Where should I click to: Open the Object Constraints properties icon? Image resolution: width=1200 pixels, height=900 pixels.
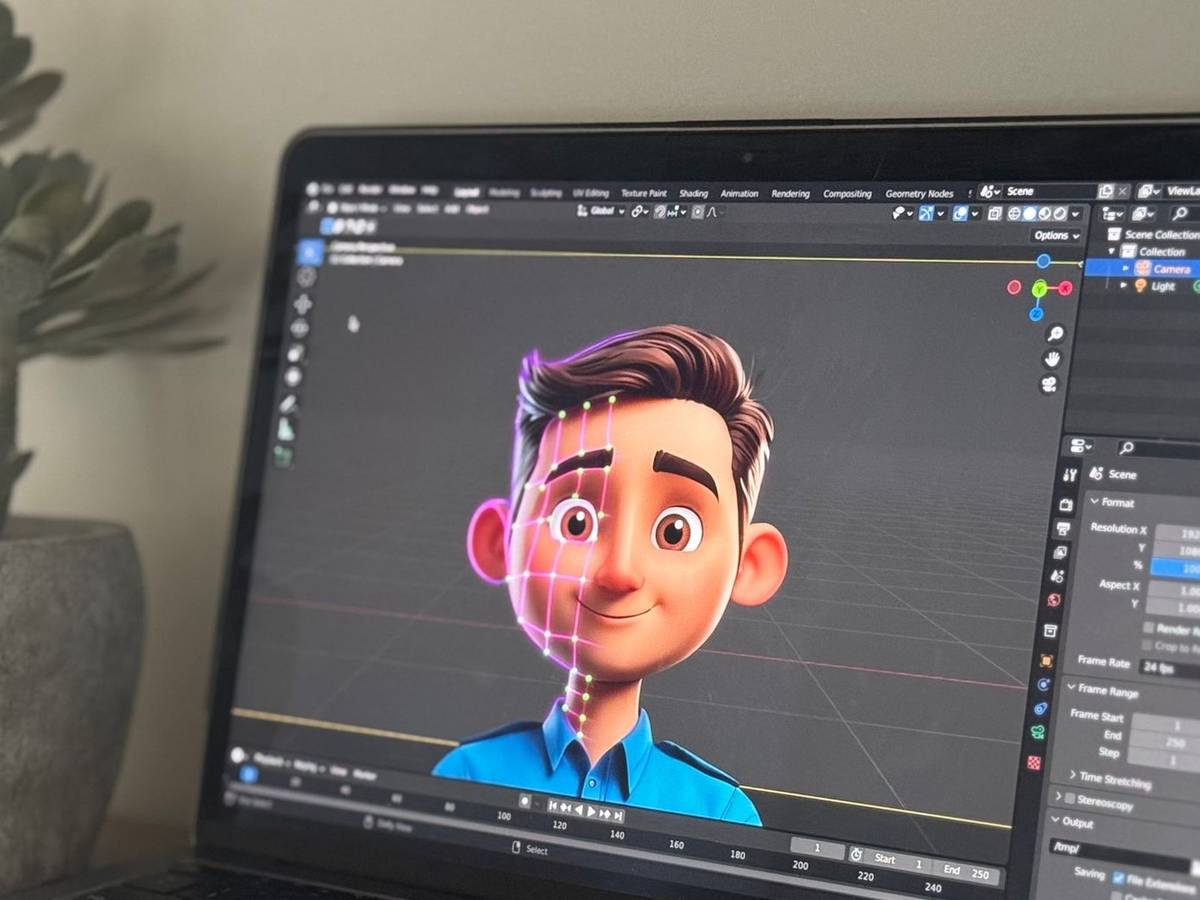pyautogui.click(x=1041, y=709)
